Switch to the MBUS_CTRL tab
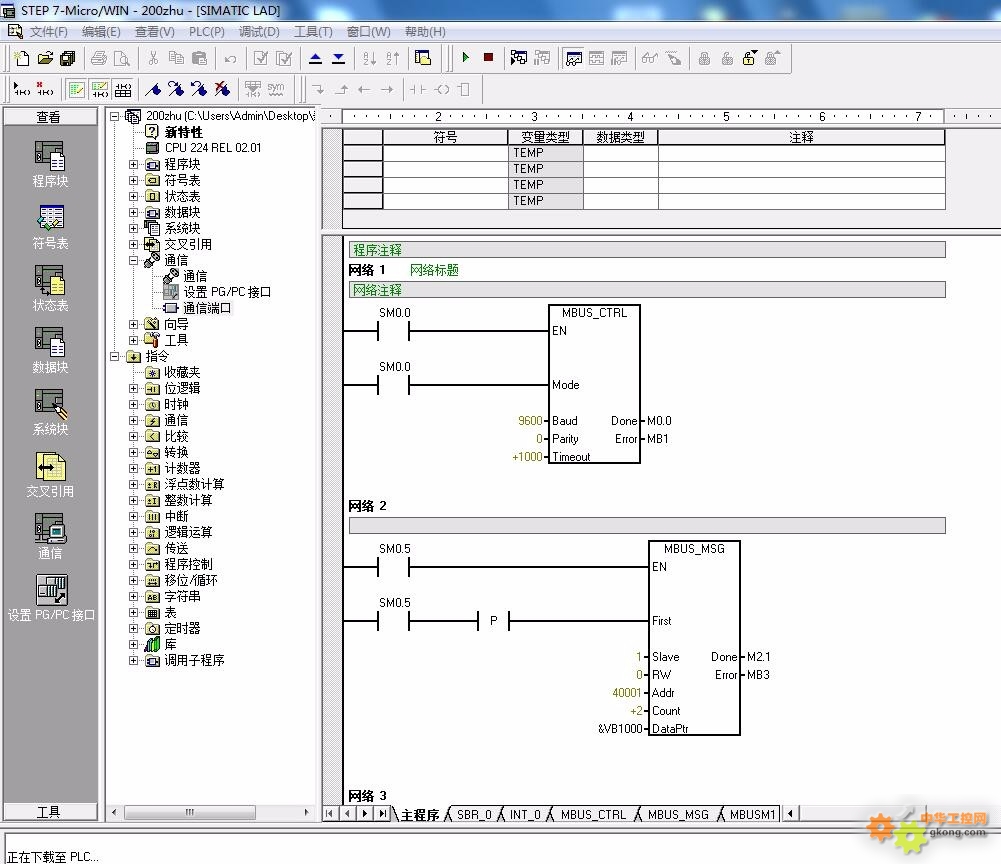 (x=593, y=814)
